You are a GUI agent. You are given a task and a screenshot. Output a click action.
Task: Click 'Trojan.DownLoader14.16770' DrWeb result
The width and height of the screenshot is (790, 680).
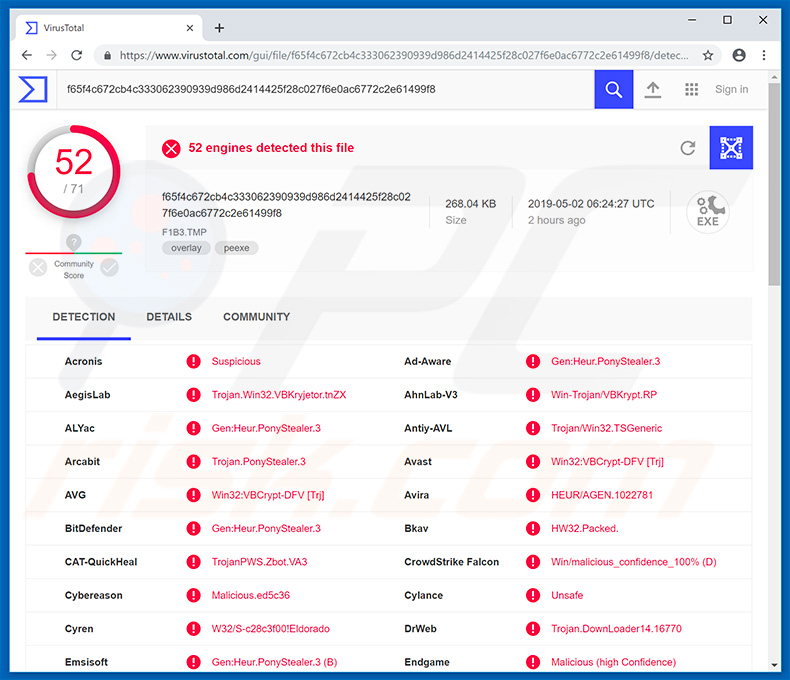(616, 629)
